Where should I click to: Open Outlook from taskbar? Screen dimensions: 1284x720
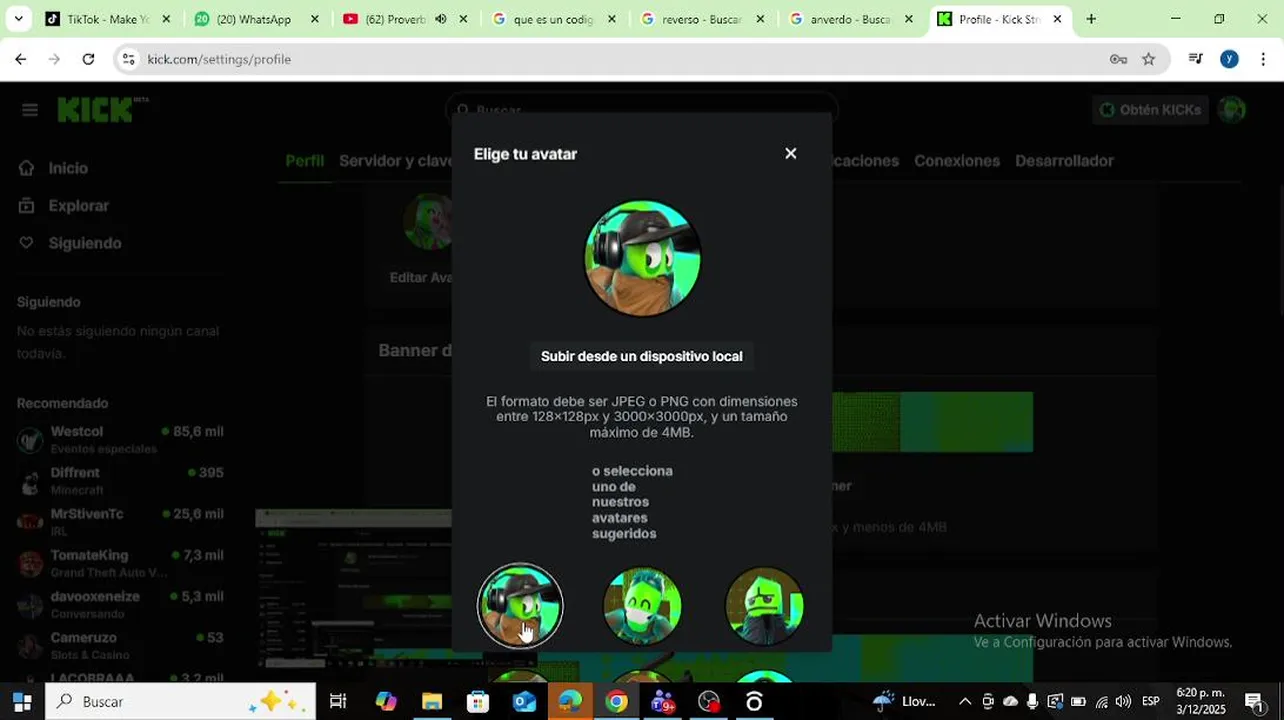524,702
